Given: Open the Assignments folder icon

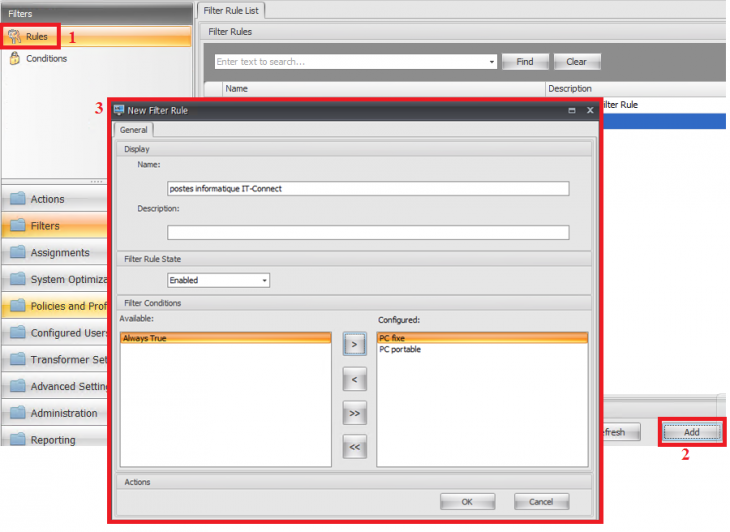Looking at the screenshot, I should coord(18,252).
